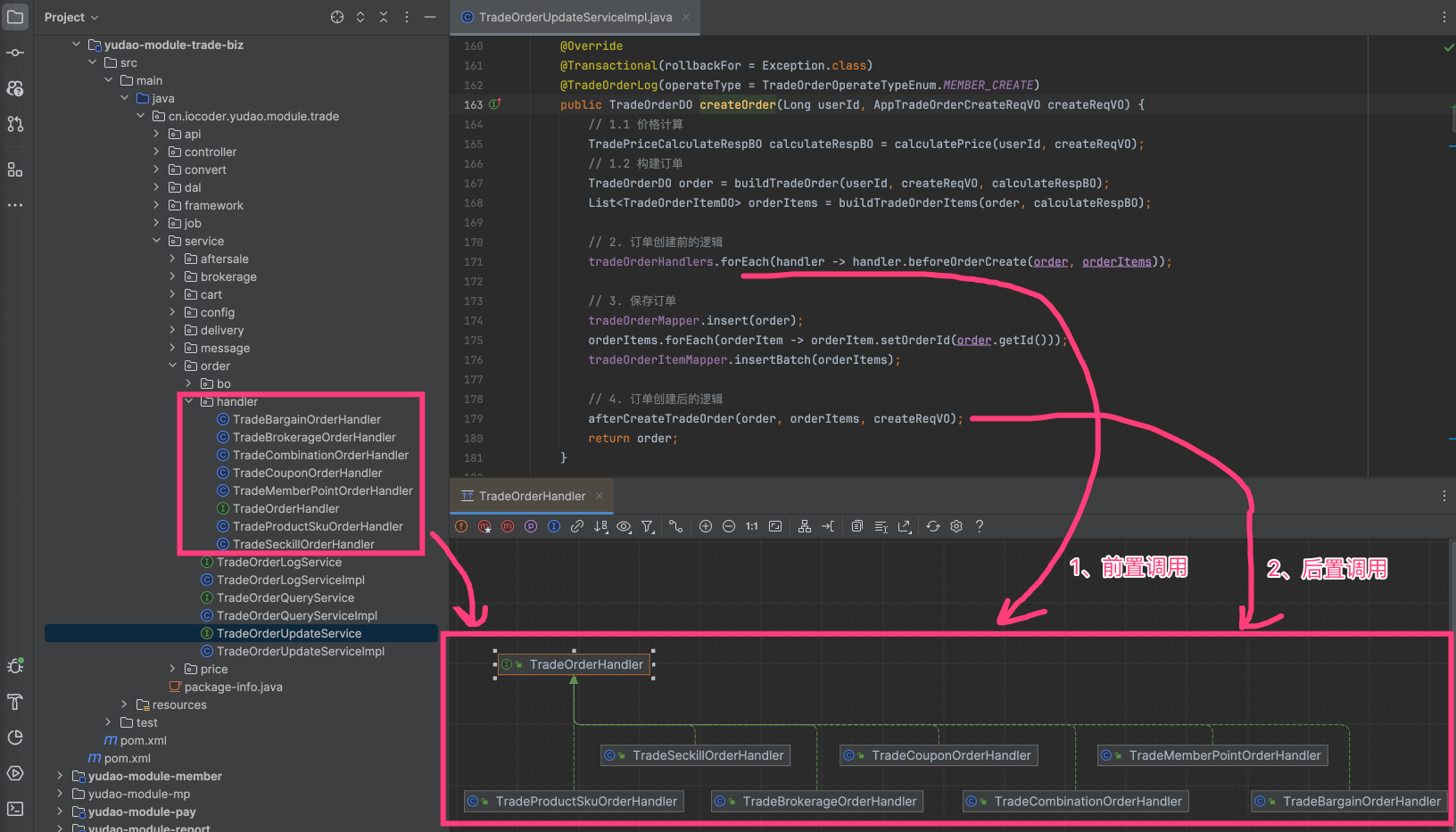1456x832 pixels.
Task: Switch to TradeOrderUpdateServiceImpl.java tab
Action: point(575,17)
